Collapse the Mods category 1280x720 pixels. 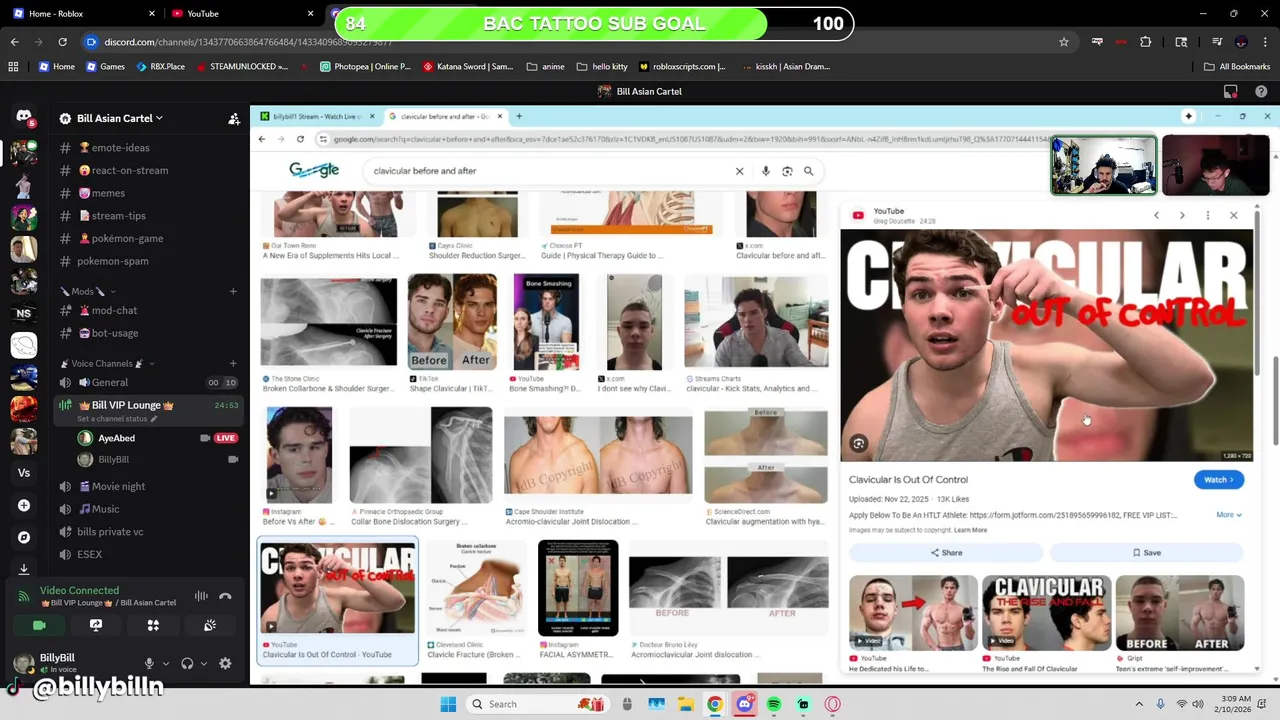89,291
